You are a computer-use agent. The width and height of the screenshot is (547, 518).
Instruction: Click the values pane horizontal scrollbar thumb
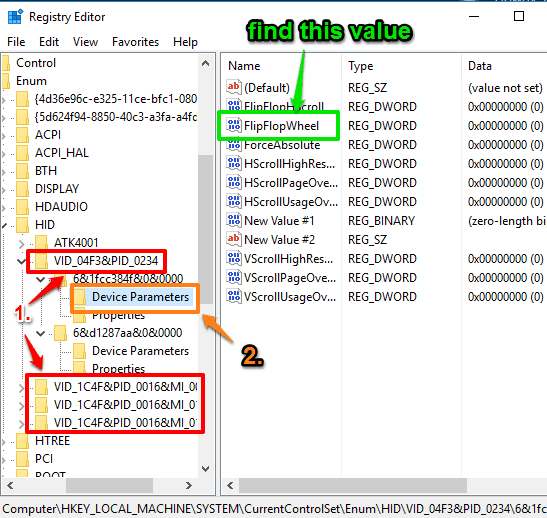[353, 485]
